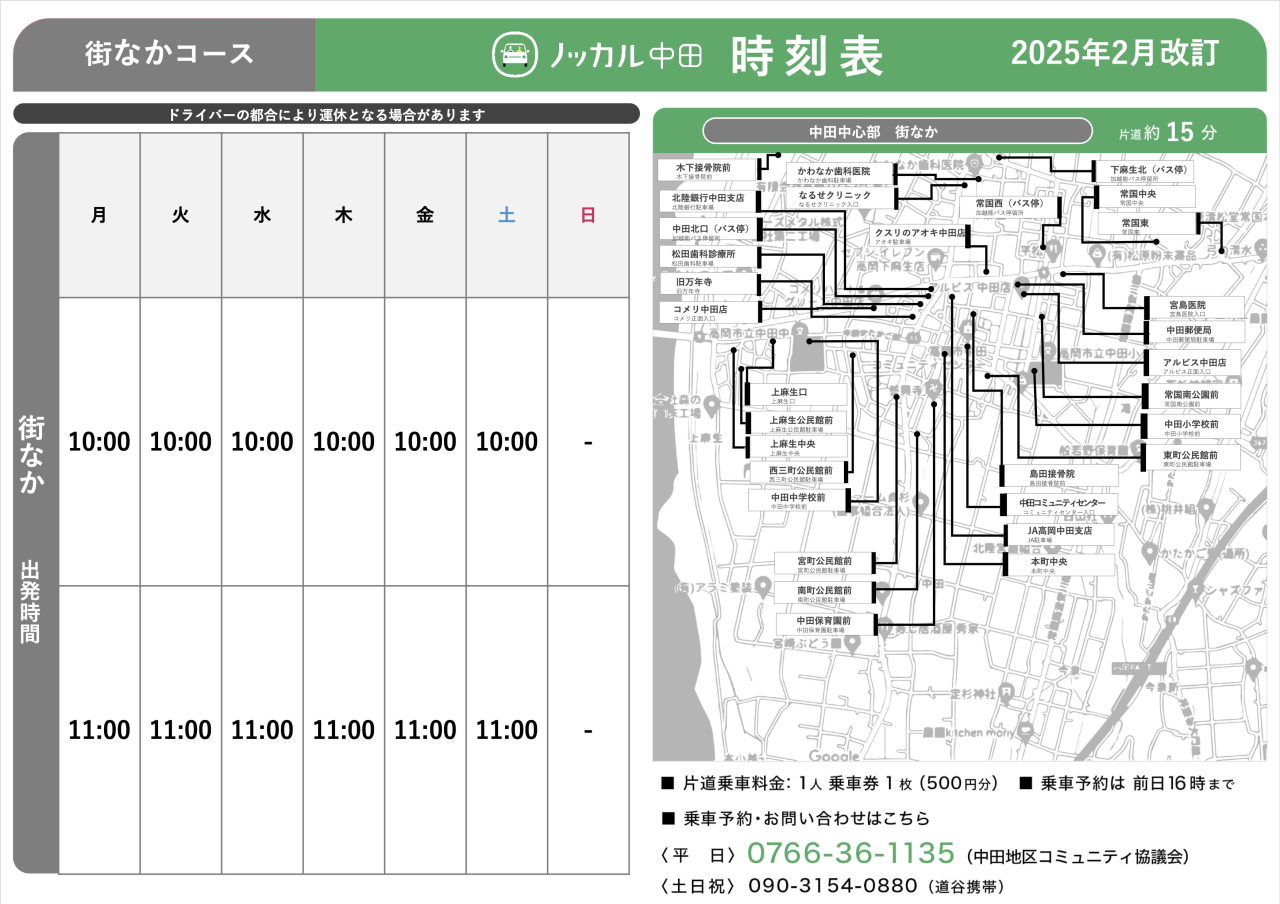Click the コメリ中田店 stop label
1280x904 pixels.
[709, 312]
